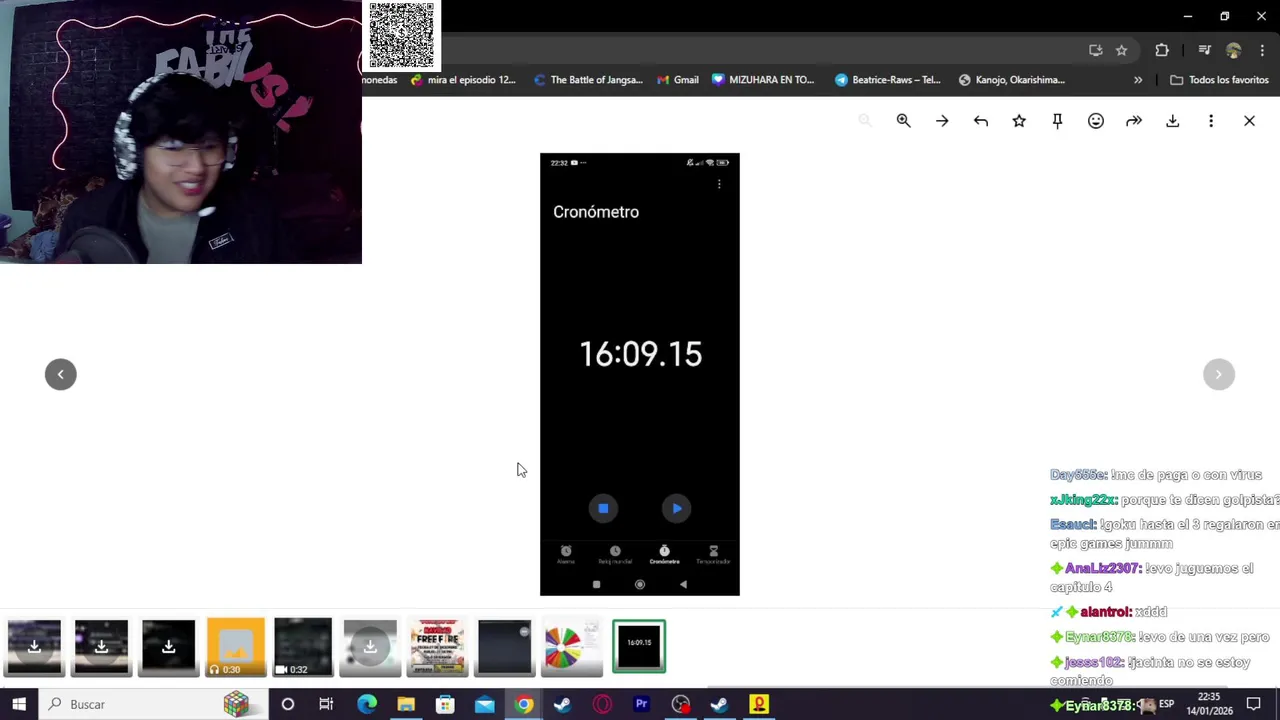Close the image viewer with X
The width and height of the screenshot is (1280, 720).
(1249, 121)
